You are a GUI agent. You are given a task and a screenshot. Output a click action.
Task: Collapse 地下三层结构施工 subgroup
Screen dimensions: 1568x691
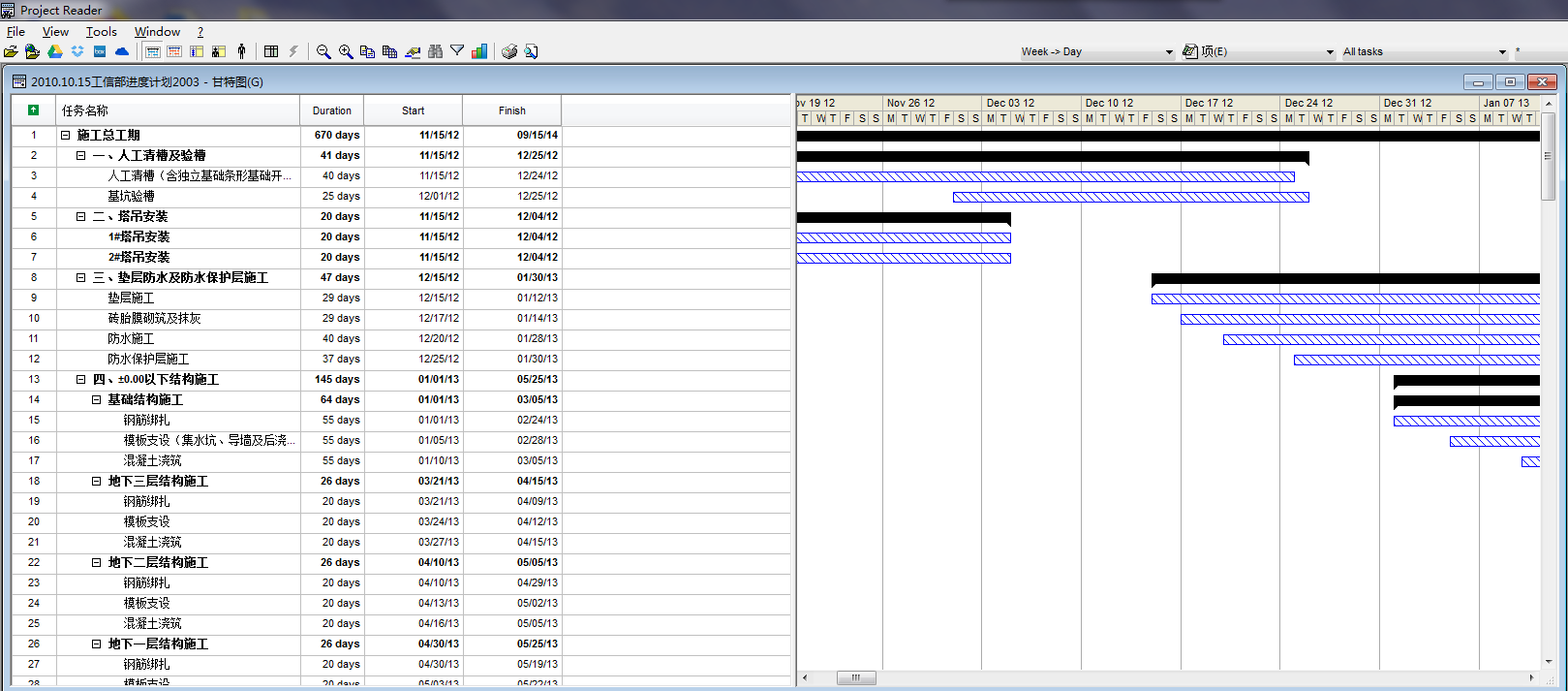tap(97, 482)
